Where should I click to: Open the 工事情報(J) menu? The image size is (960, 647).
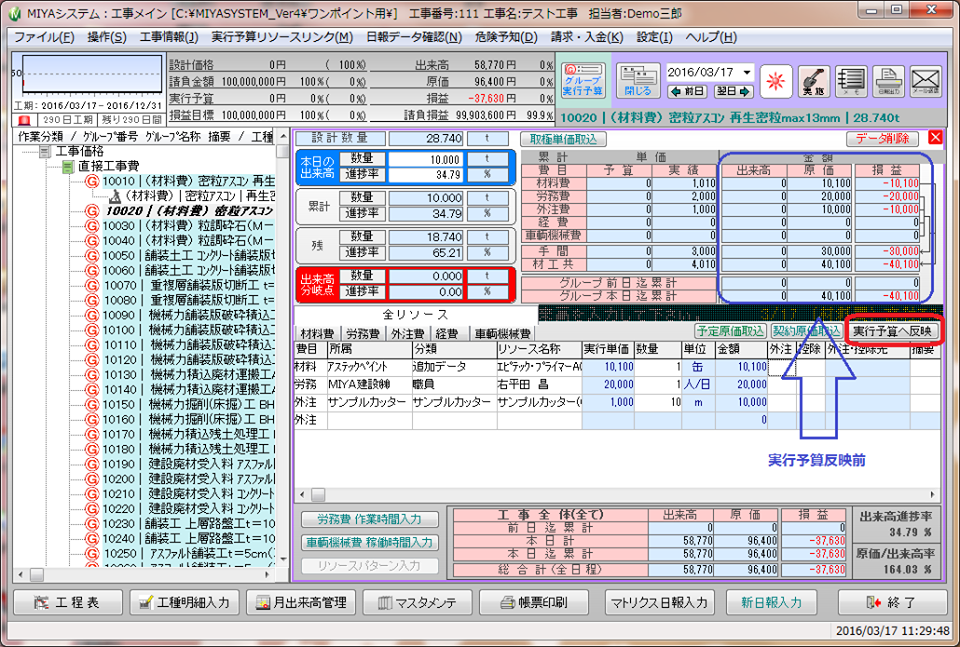(169, 37)
